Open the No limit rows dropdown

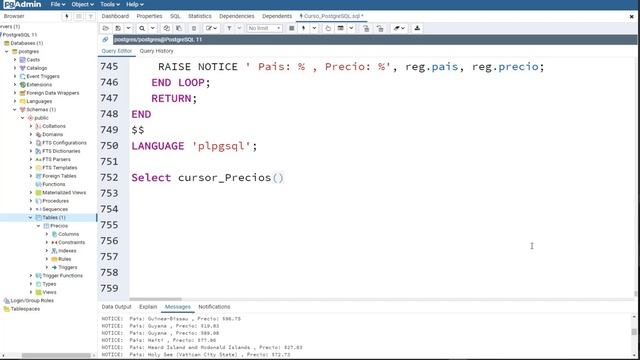coord(264,28)
